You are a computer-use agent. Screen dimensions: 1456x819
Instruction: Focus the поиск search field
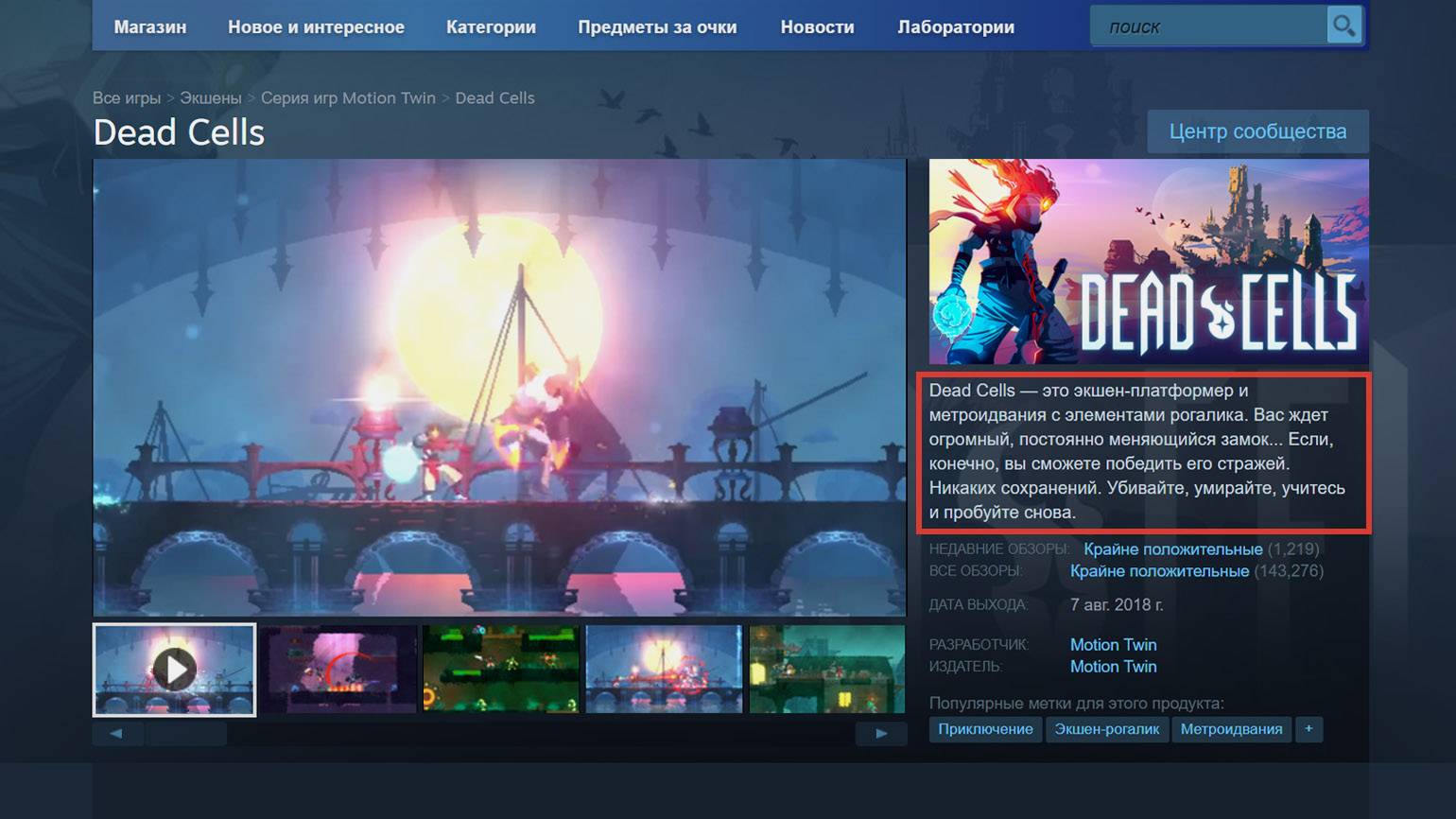pyautogui.click(x=1208, y=26)
